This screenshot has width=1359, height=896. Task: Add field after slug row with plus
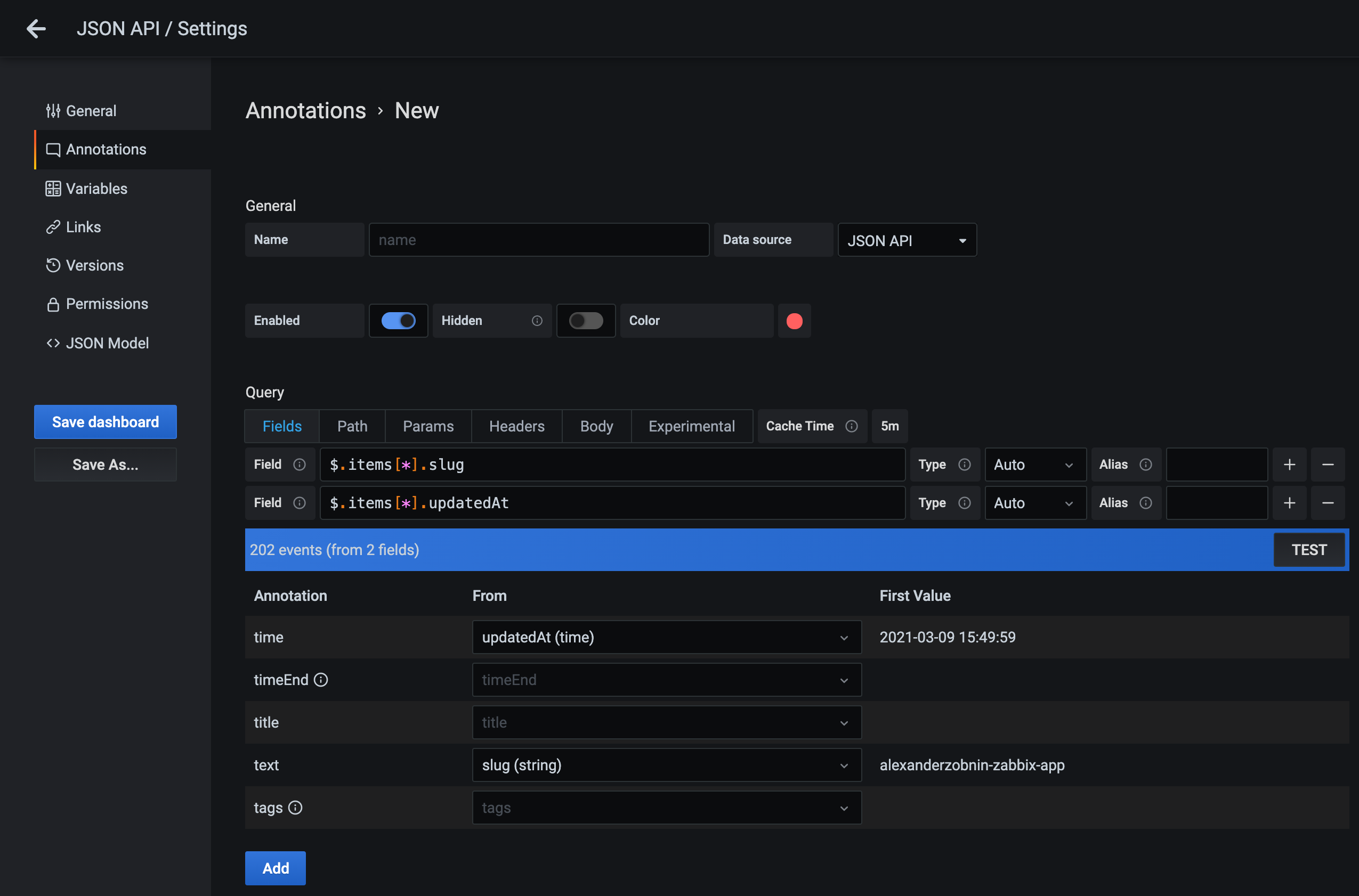tap(1289, 465)
